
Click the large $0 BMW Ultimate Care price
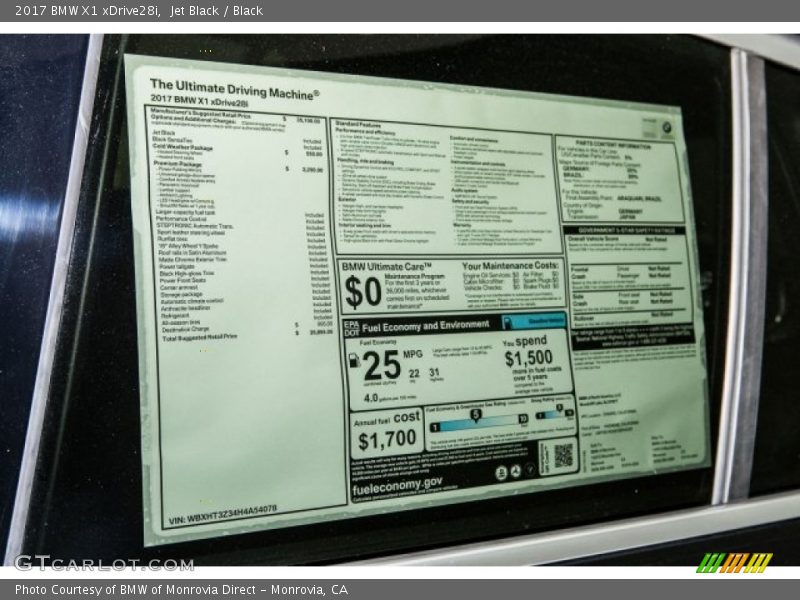click(363, 293)
